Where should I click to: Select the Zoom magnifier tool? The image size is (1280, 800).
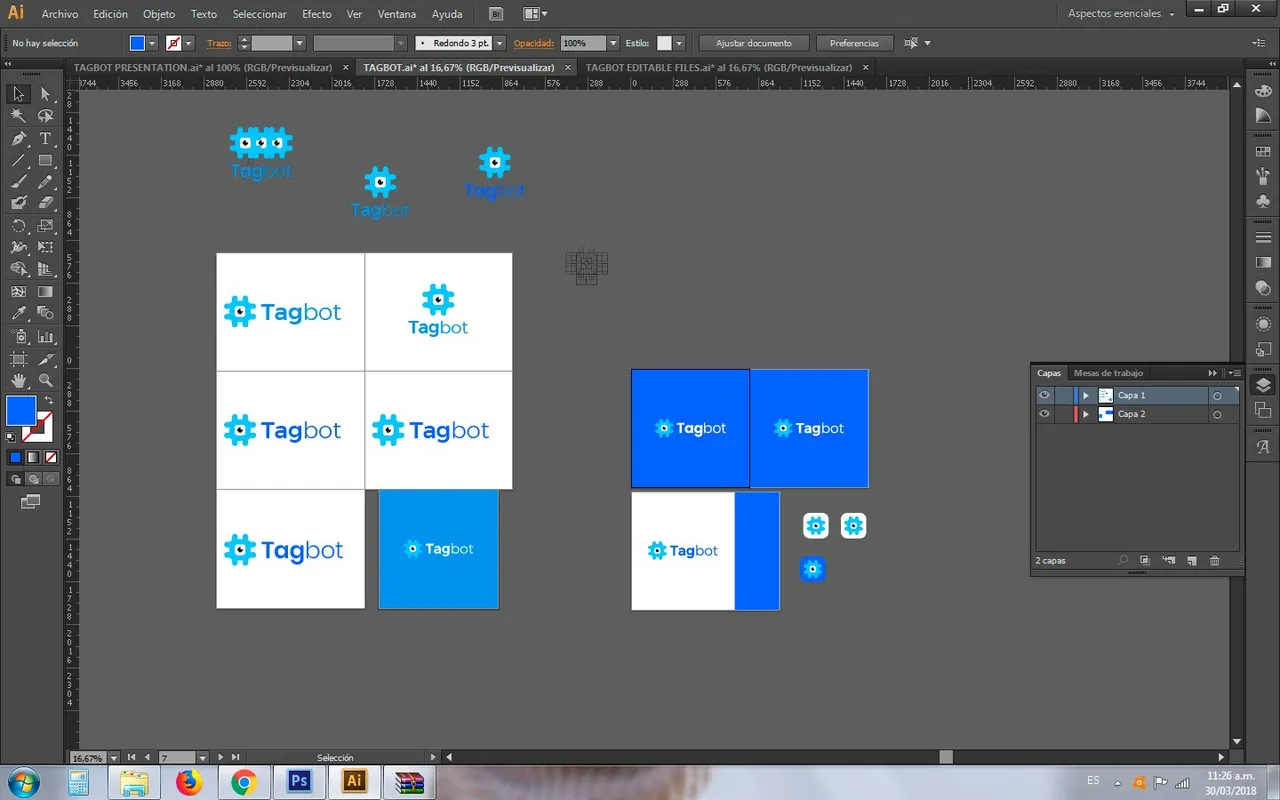click(45, 381)
